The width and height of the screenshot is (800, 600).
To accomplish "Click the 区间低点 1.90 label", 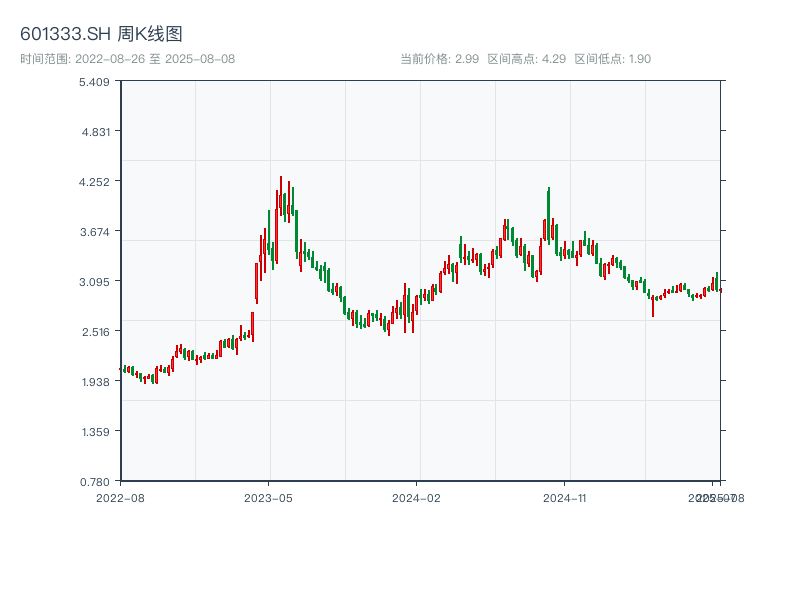I will [612, 59].
